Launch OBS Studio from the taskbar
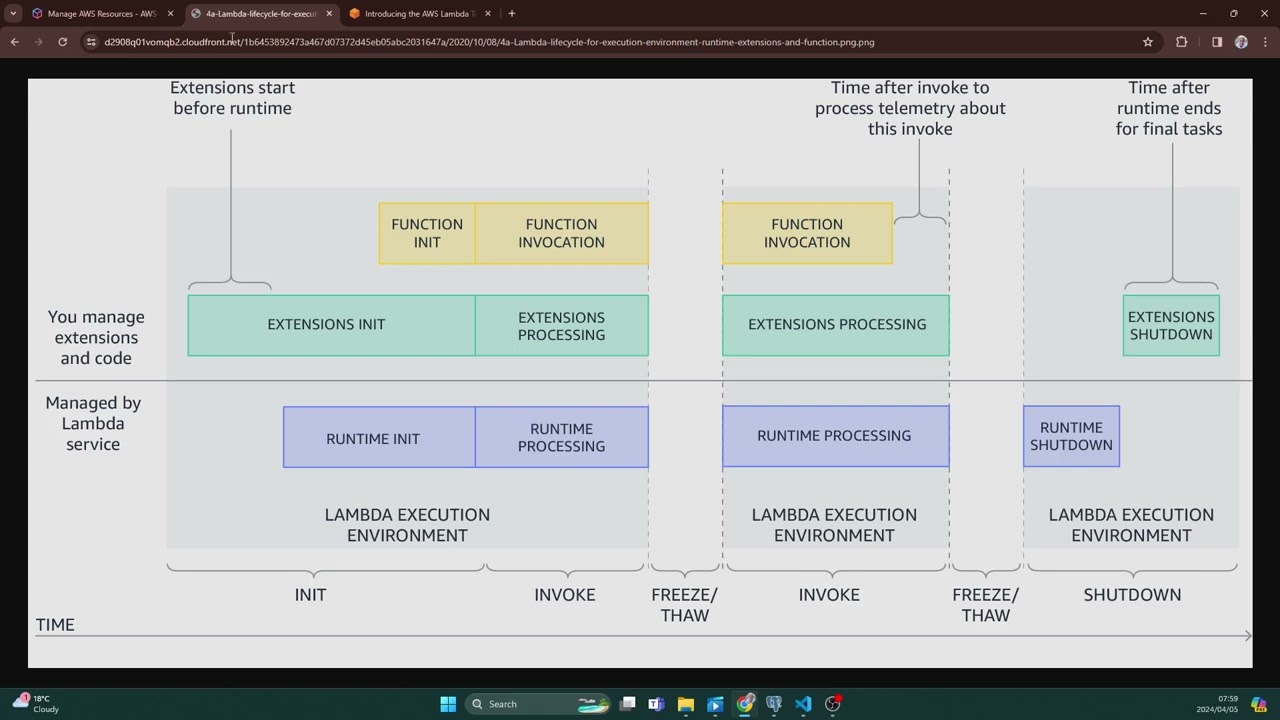 click(833, 704)
